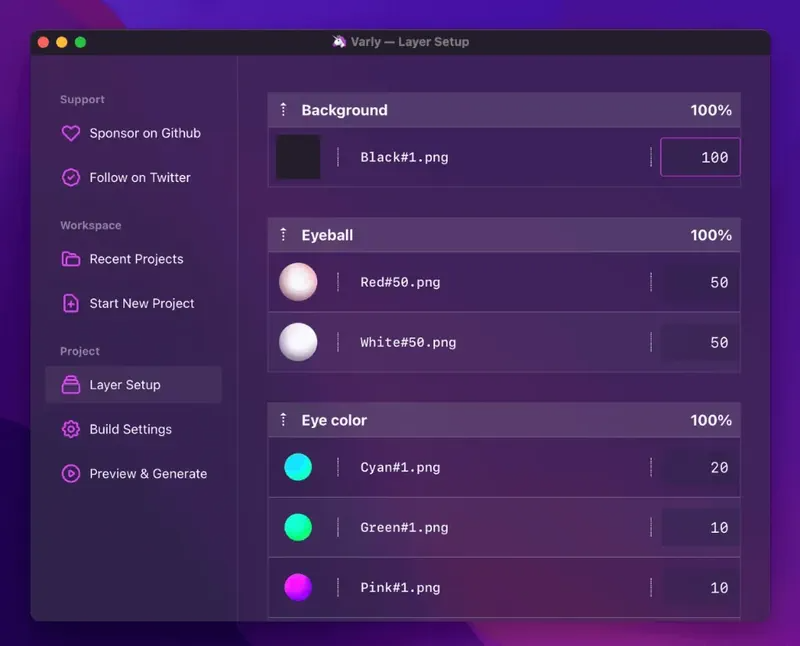Open the Layer Setup page
The width and height of the screenshot is (800, 646).
point(134,385)
